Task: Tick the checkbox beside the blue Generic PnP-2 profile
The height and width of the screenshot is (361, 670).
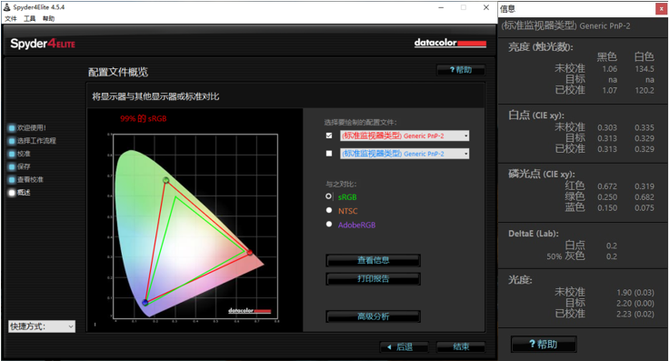Action: [x=329, y=153]
